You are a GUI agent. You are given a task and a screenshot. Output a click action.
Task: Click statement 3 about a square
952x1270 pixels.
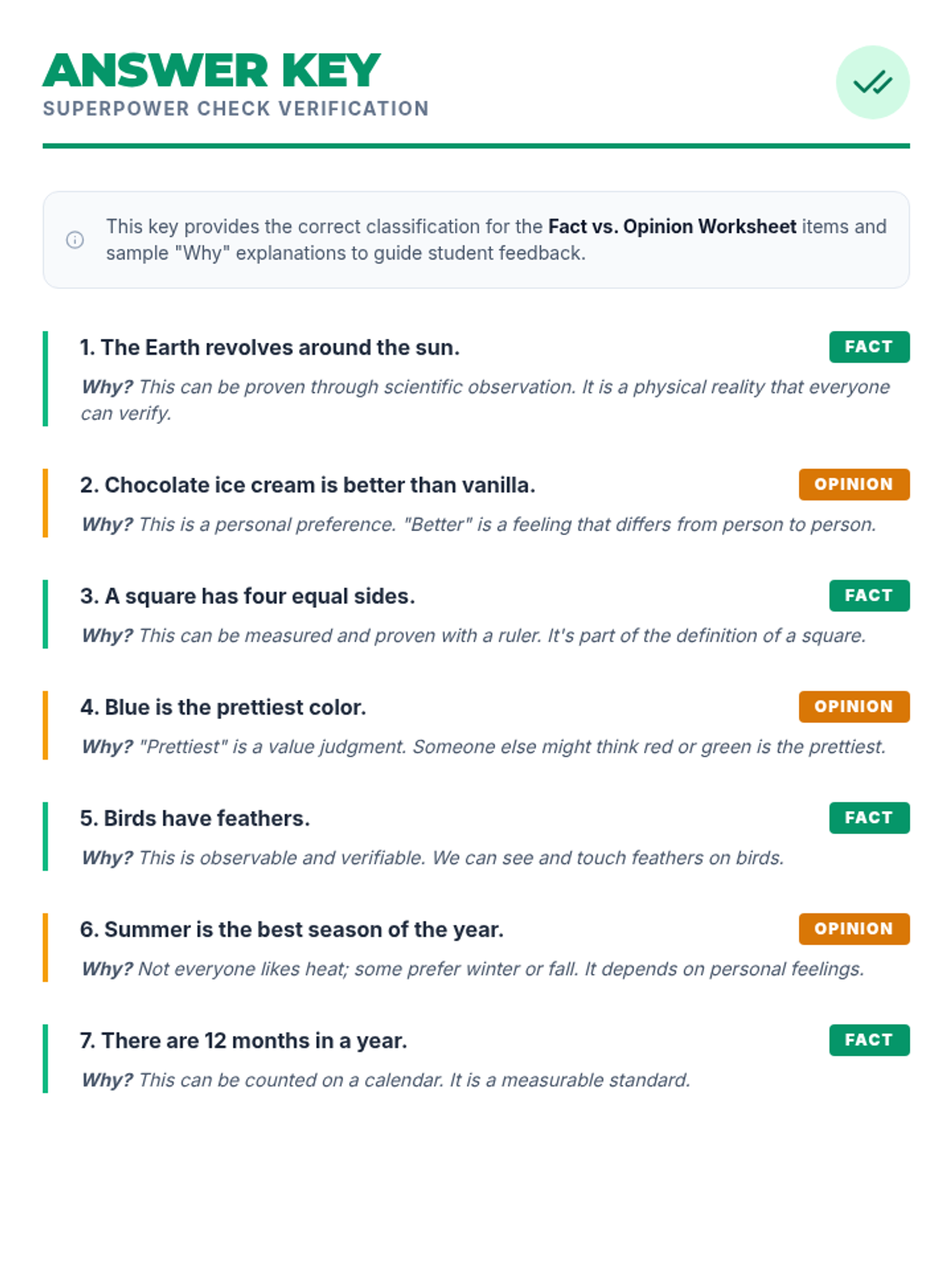pos(248,596)
